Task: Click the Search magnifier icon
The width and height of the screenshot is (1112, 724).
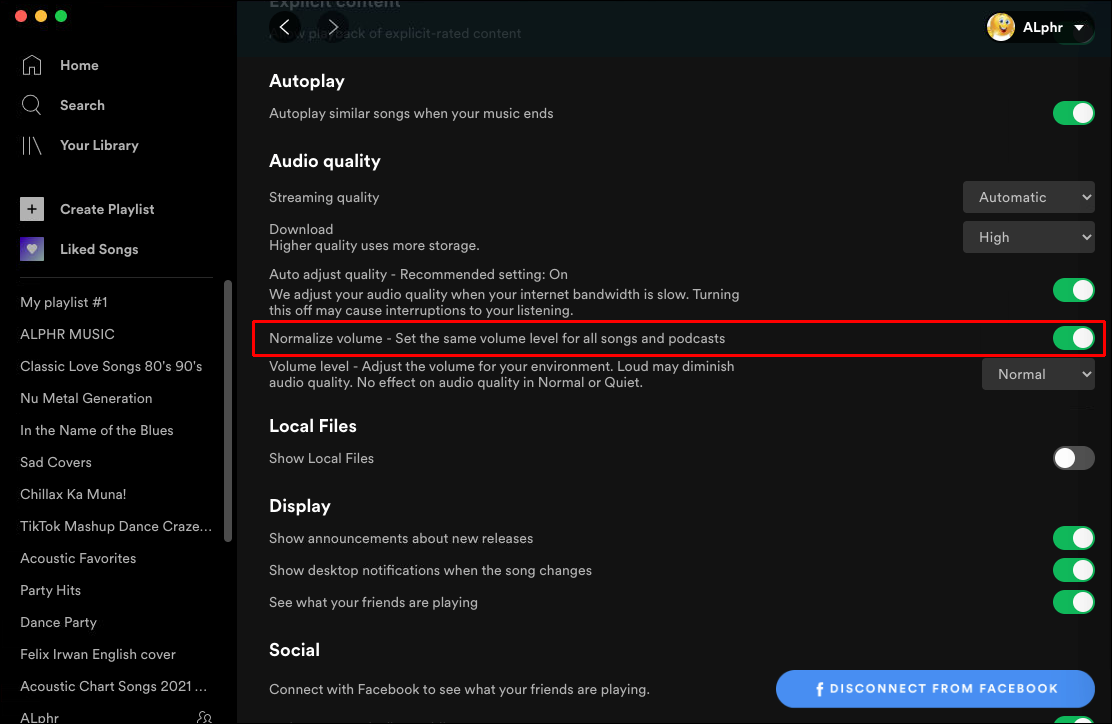Action: [x=32, y=105]
